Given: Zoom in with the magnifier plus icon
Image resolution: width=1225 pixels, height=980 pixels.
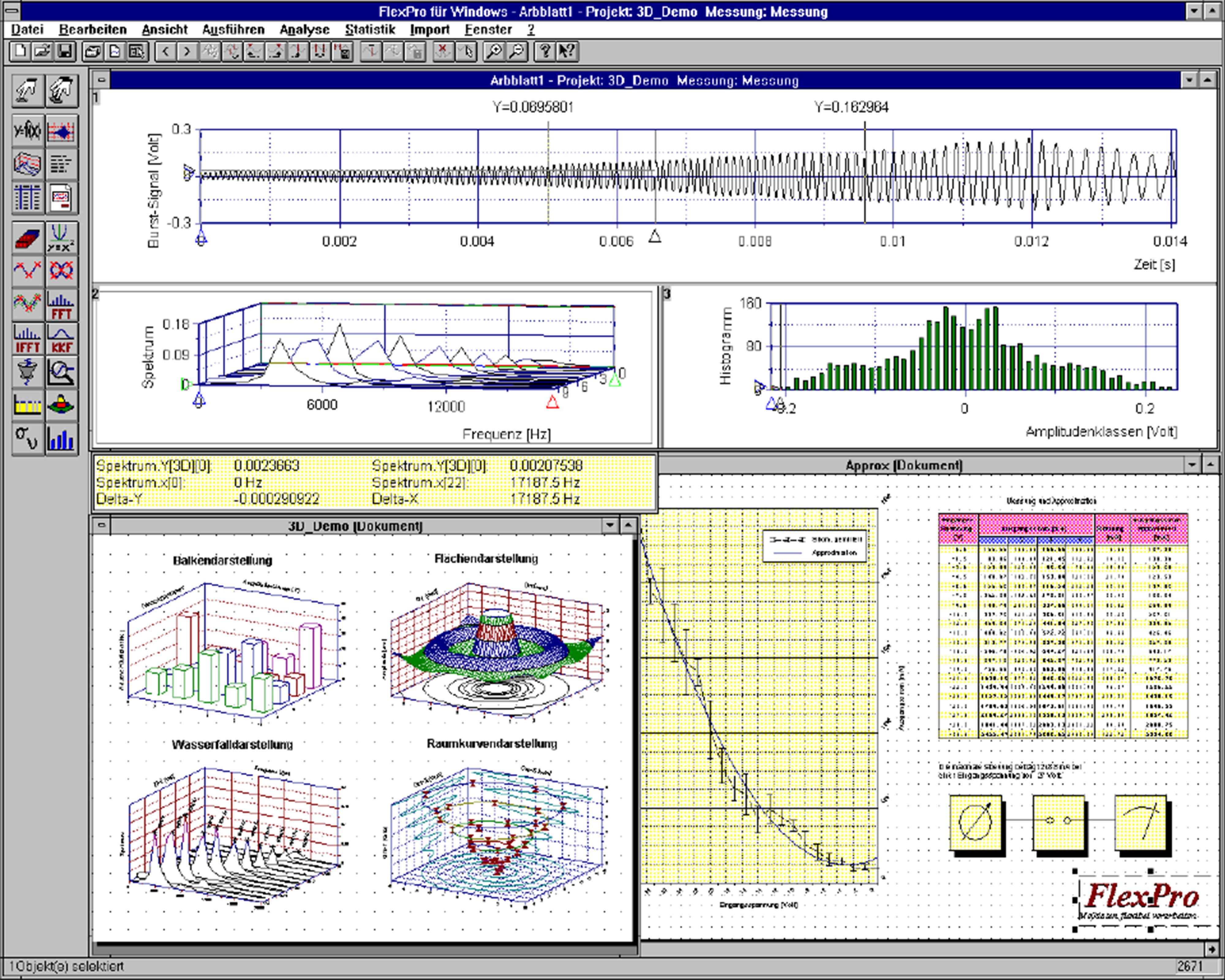Looking at the screenshot, I should (494, 52).
